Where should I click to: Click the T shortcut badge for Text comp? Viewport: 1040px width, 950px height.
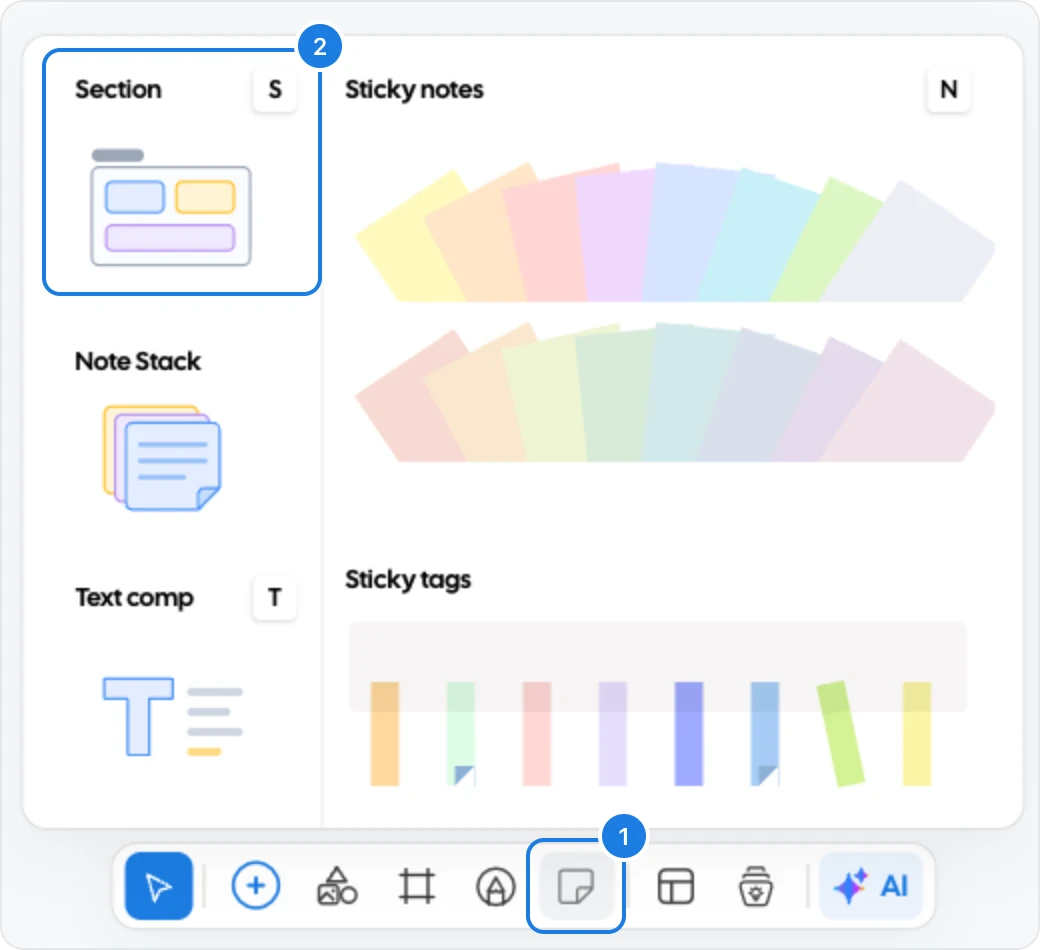point(275,598)
